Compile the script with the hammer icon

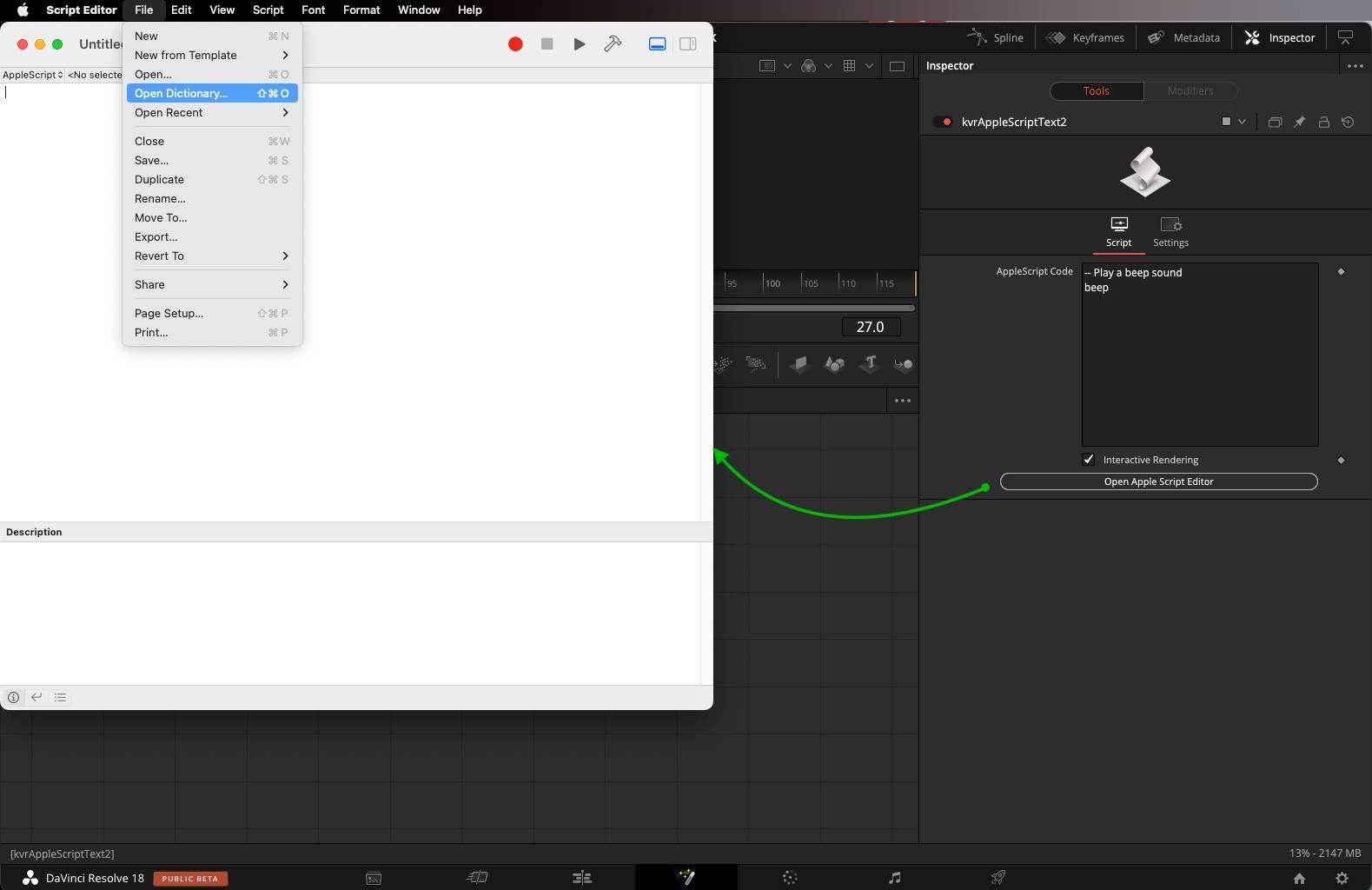(613, 43)
